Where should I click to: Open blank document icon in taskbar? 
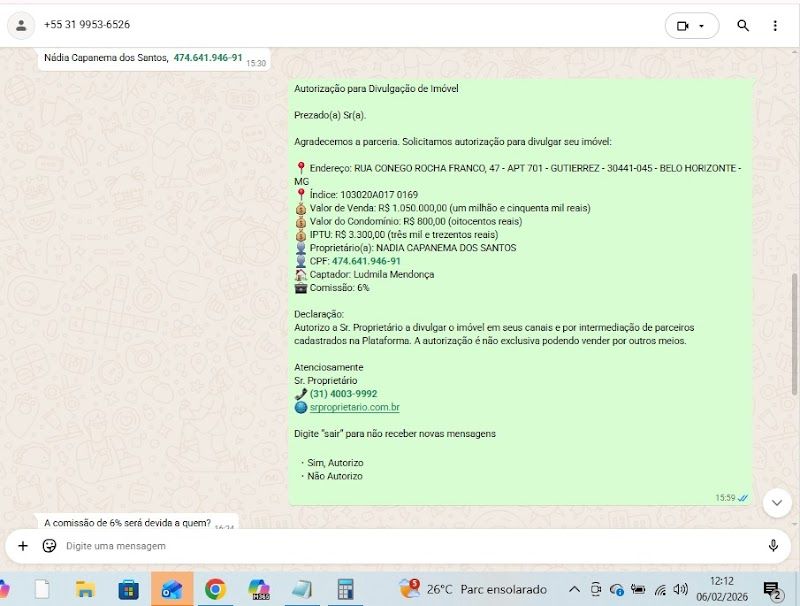point(42,589)
